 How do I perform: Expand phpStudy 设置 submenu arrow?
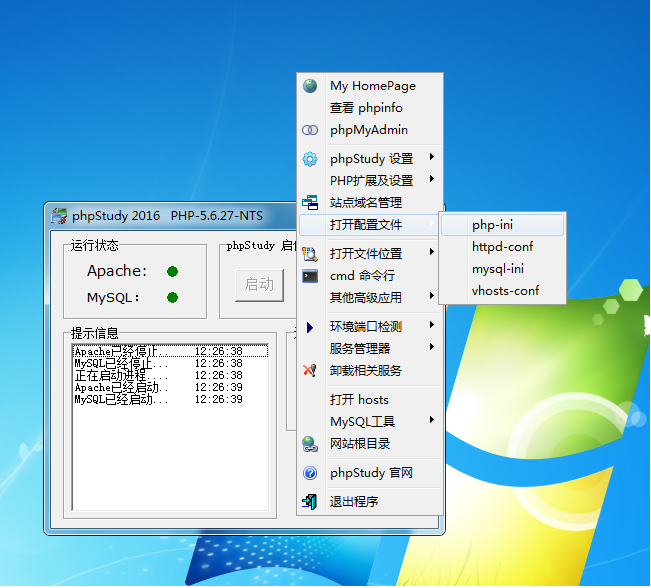pos(432,157)
